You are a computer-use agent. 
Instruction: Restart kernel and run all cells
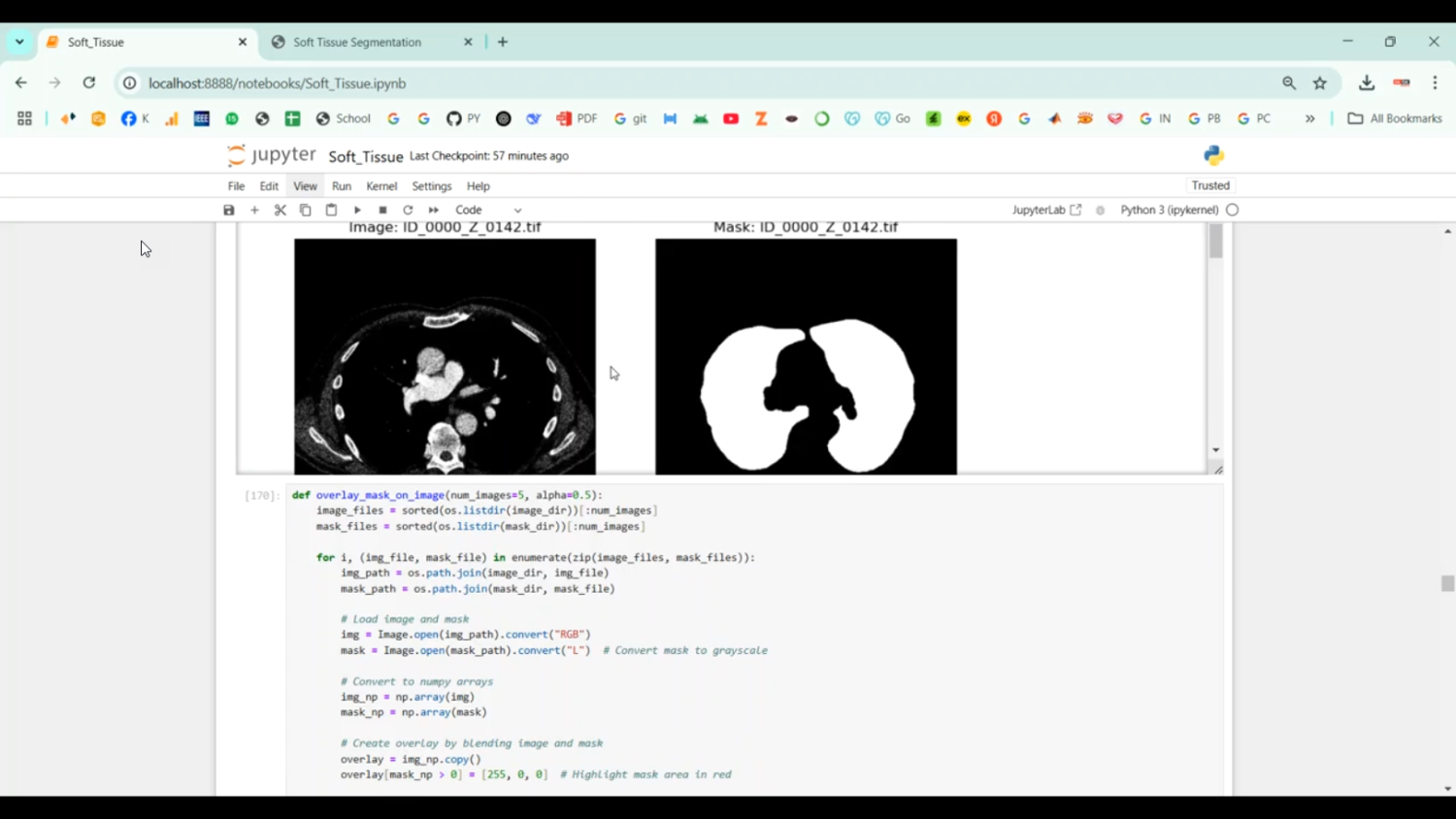[434, 210]
